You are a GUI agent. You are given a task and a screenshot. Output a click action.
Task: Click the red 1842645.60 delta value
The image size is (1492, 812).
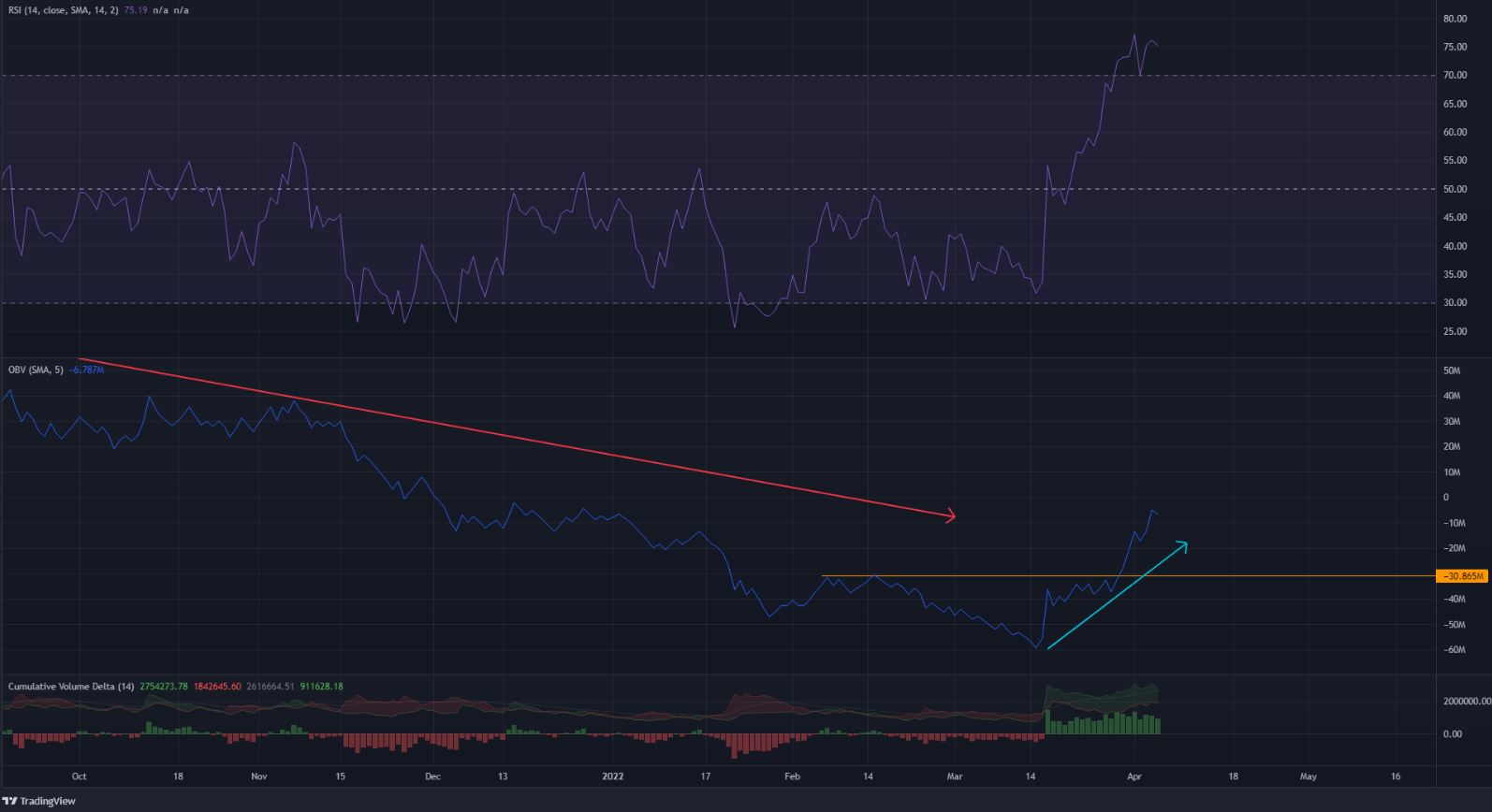(x=216, y=687)
